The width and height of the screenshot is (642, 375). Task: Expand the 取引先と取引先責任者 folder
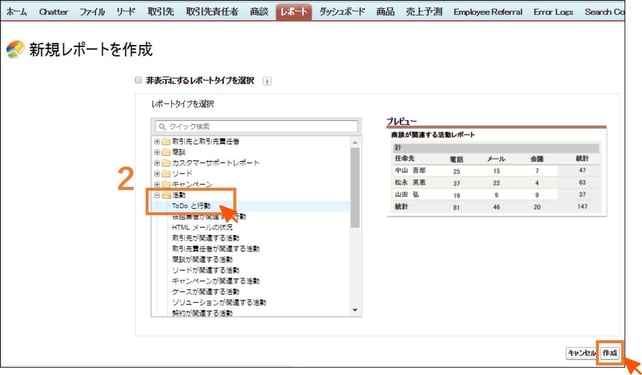tap(157, 142)
